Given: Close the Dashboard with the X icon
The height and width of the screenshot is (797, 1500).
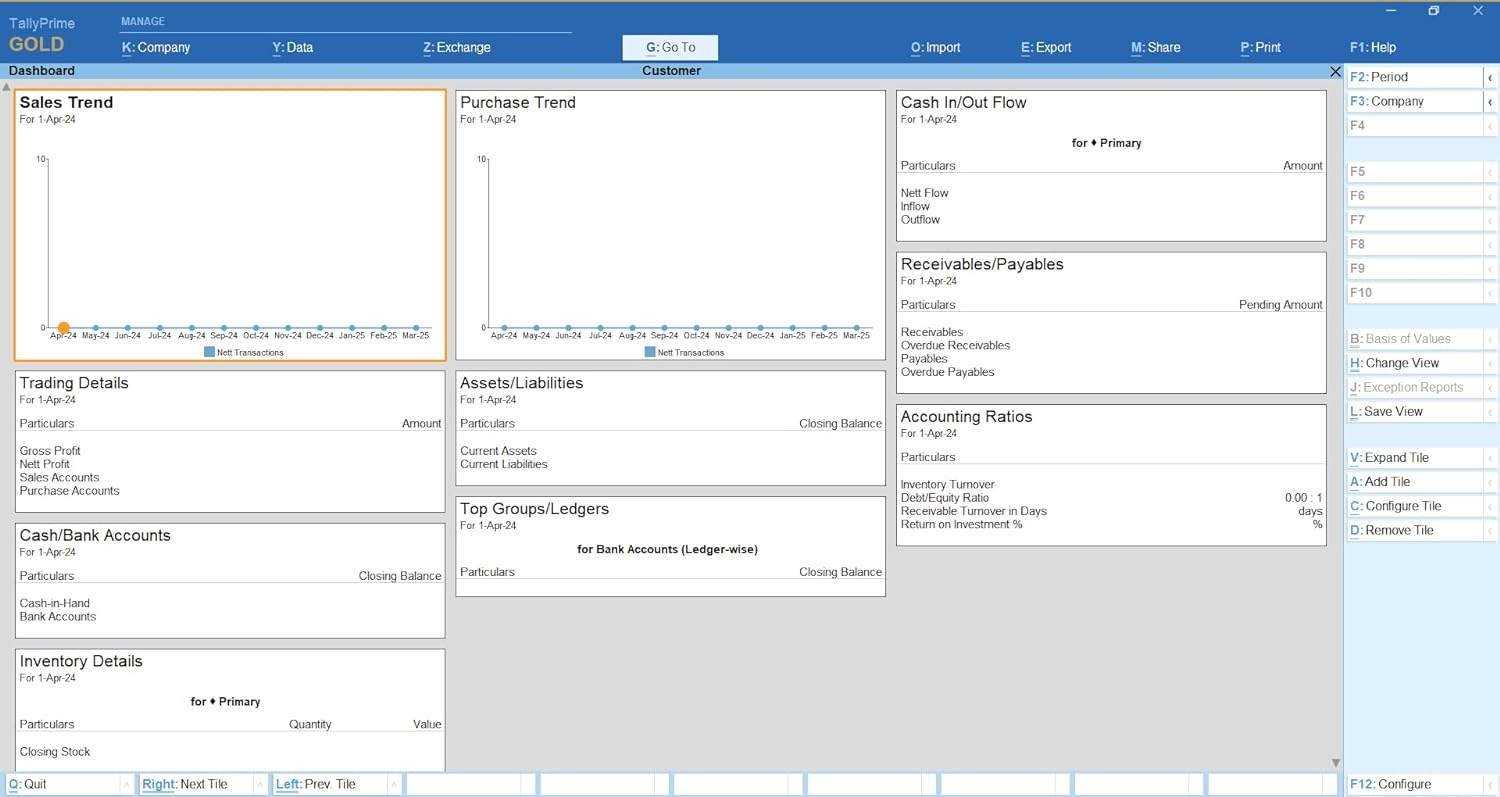Looking at the screenshot, I should [1335, 71].
